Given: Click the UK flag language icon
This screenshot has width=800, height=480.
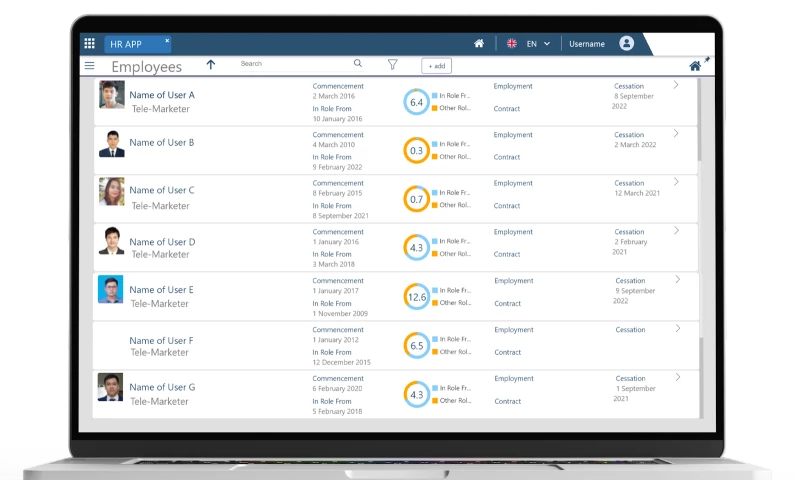Looking at the screenshot, I should (512, 43).
